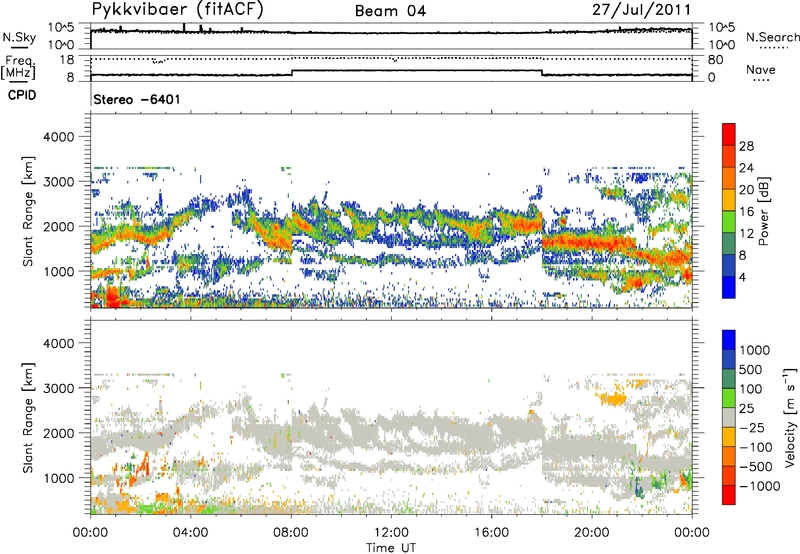Click '3000' on the velocity panel range axis
Screen dimensions: 800x554
tap(58, 388)
